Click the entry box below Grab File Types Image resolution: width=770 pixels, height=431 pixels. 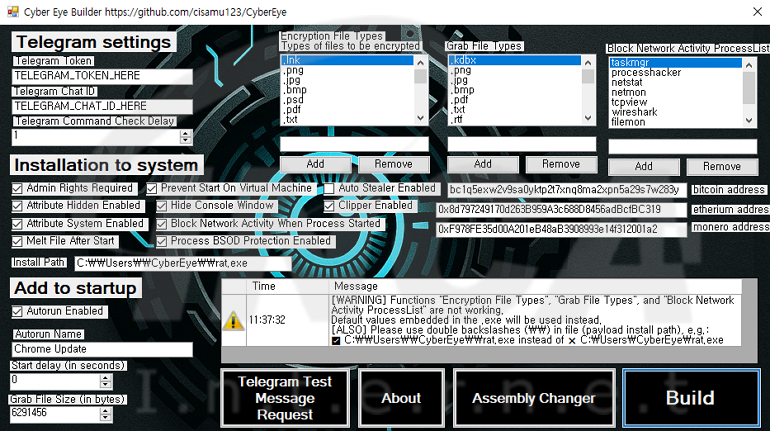coord(522,144)
